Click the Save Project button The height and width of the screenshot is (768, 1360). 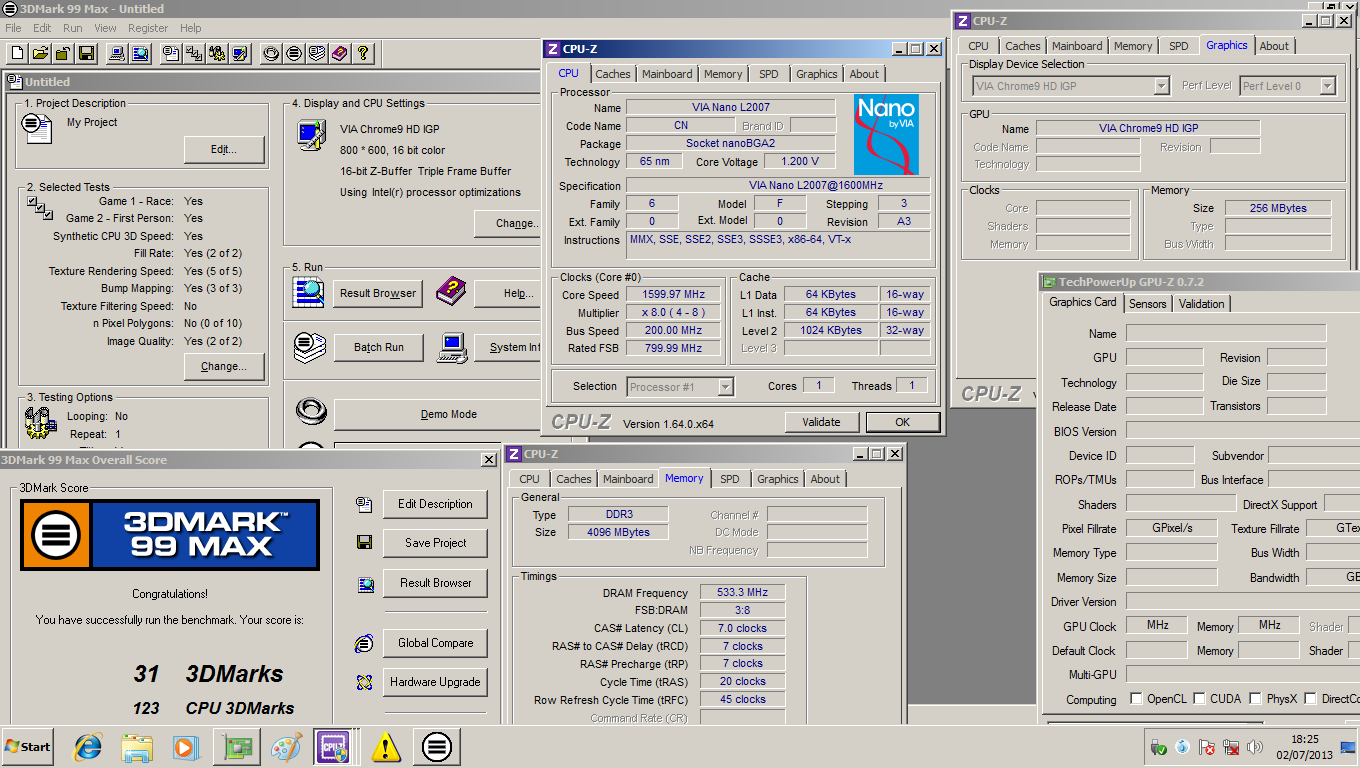435,543
